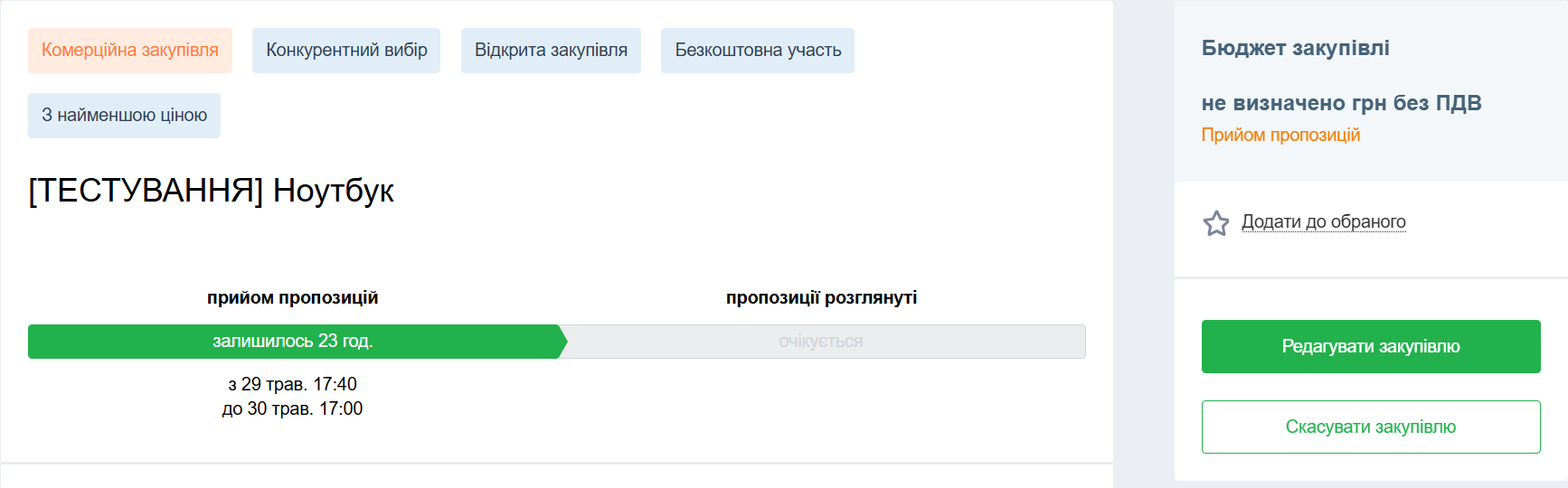Viewport: 1568px width, 488px height.
Task: Click the 'не визначено грн без ПДВ' amount
Action: (1341, 103)
